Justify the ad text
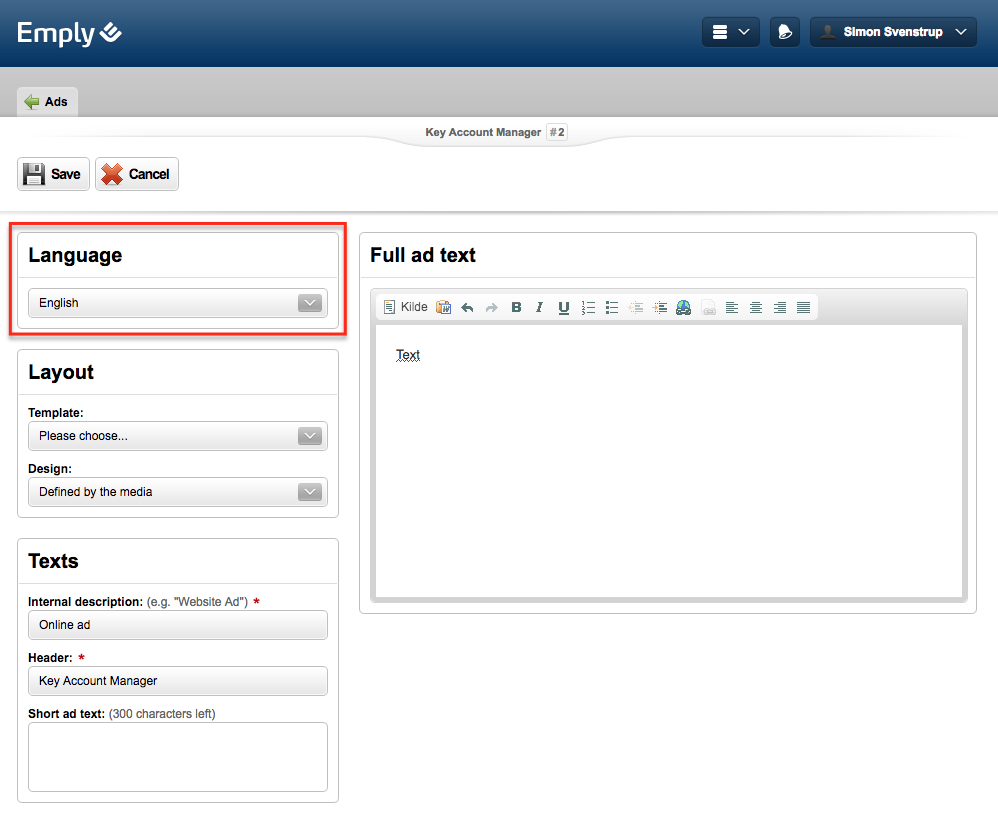Screen dimensions: 998x826 click(x=804, y=307)
